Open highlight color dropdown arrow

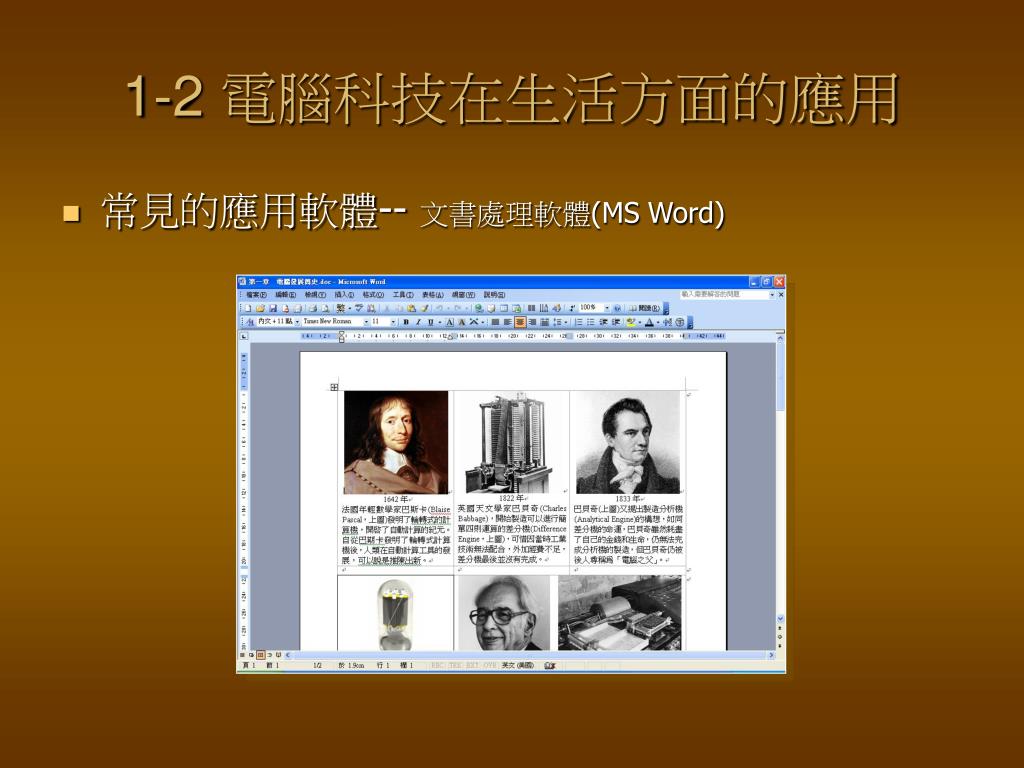(x=640, y=322)
